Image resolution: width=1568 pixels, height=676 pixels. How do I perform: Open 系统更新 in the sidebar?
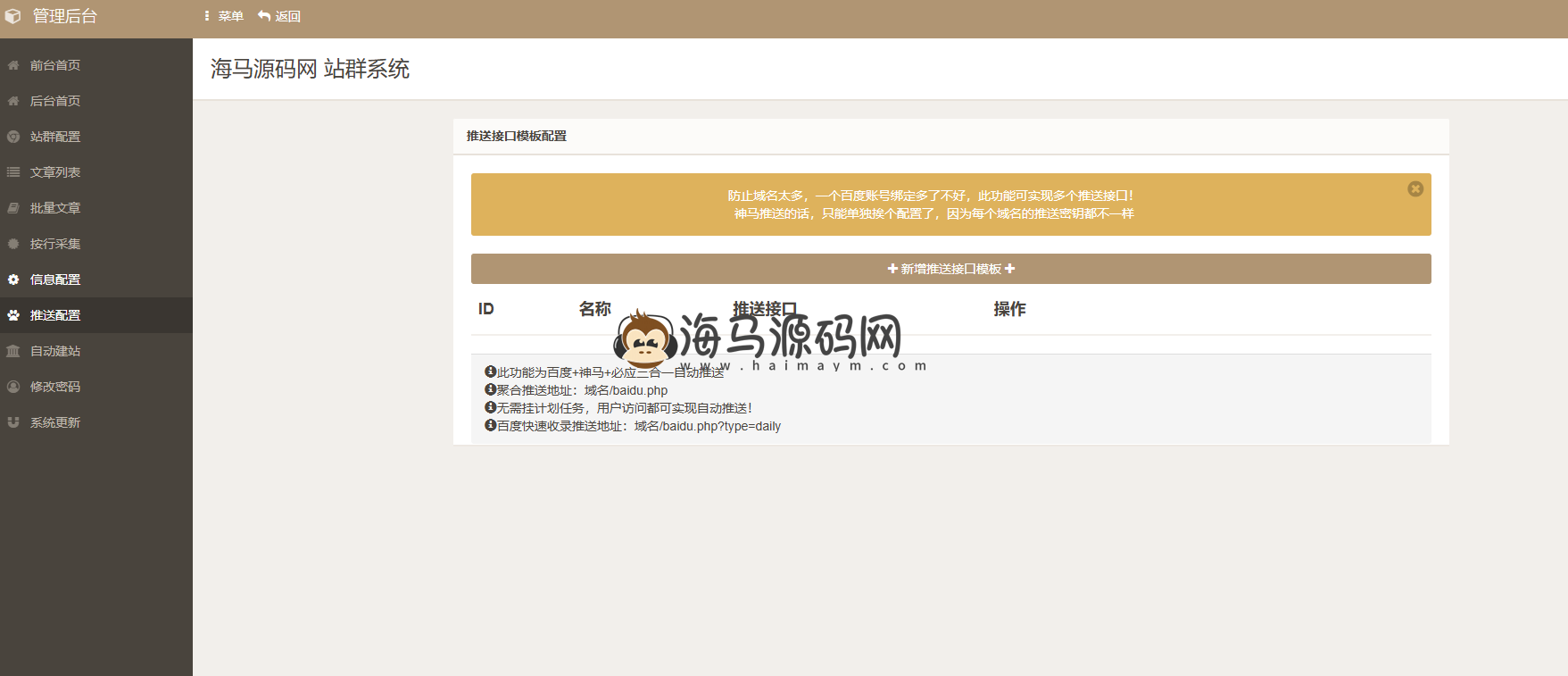pyautogui.click(x=54, y=422)
